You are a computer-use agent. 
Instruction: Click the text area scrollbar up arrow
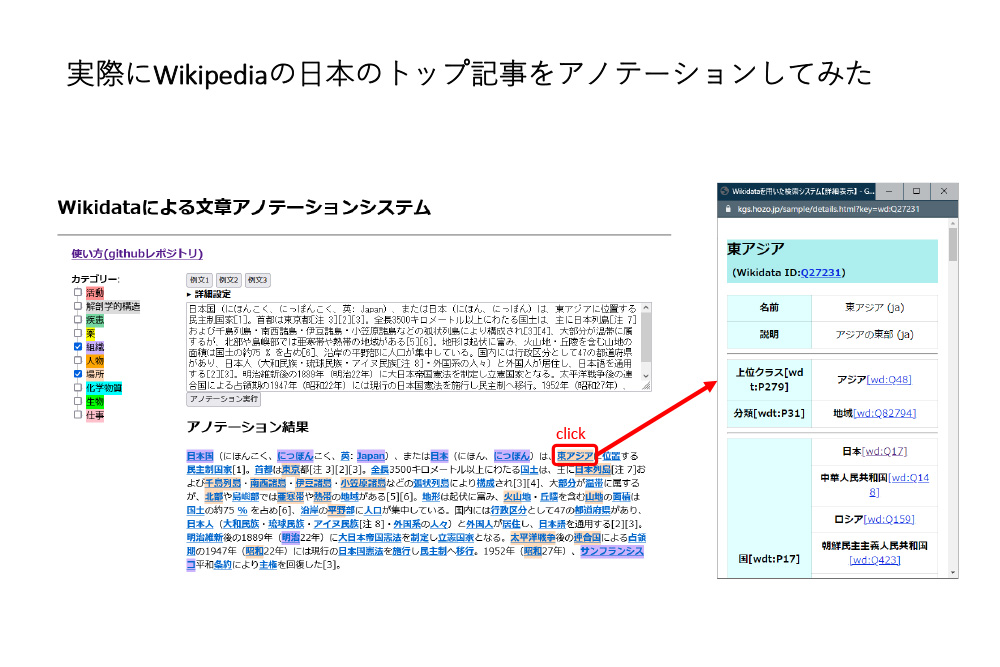[x=646, y=308]
